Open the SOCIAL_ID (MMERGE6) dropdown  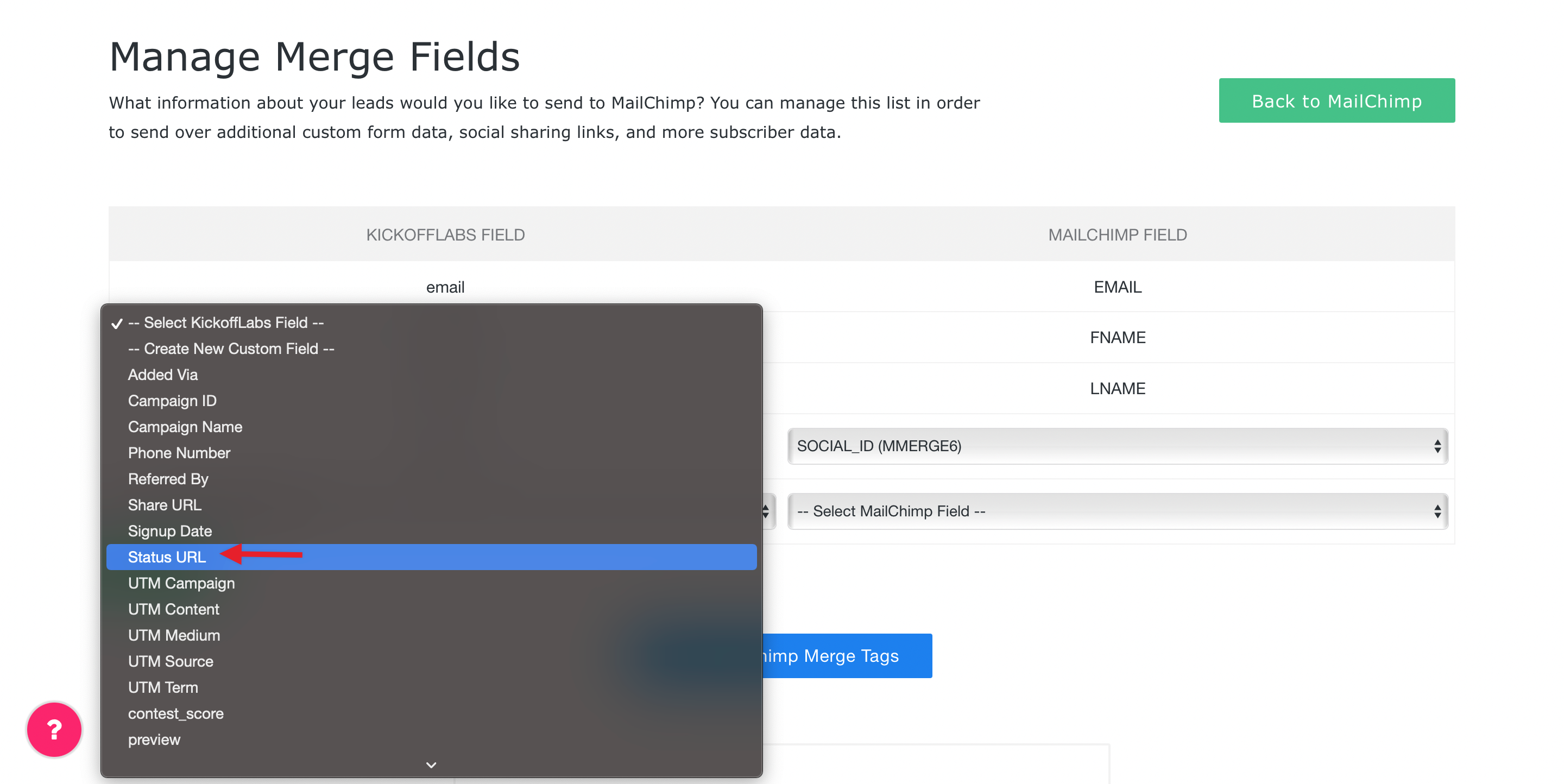(x=1117, y=446)
